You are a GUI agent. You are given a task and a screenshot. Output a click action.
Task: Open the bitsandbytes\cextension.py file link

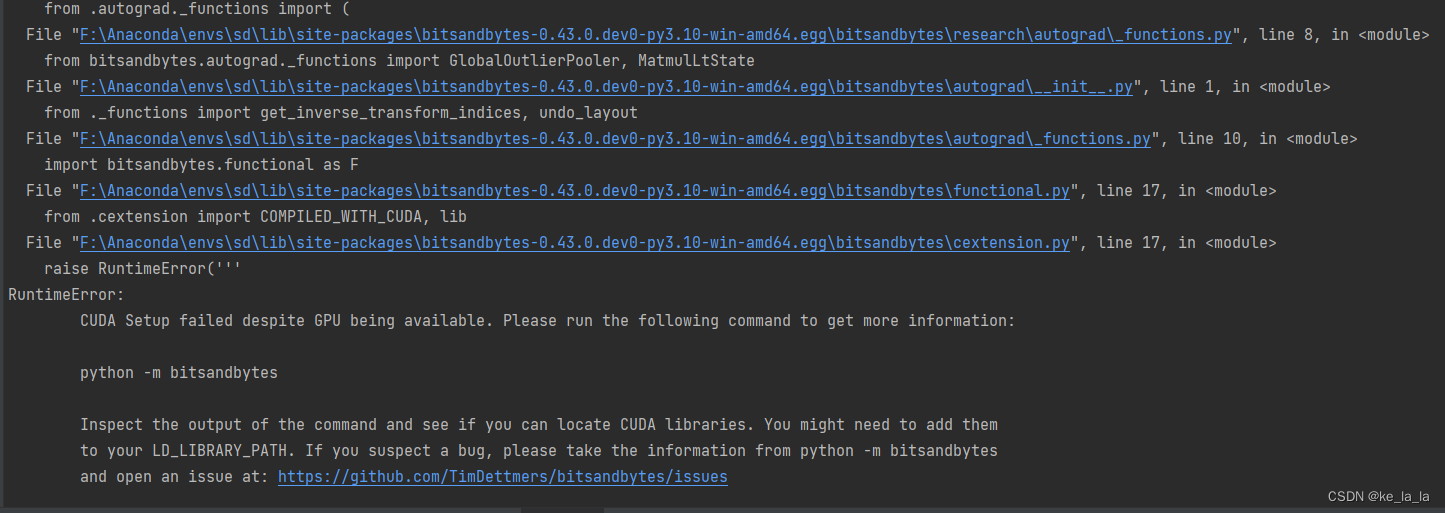coord(575,243)
